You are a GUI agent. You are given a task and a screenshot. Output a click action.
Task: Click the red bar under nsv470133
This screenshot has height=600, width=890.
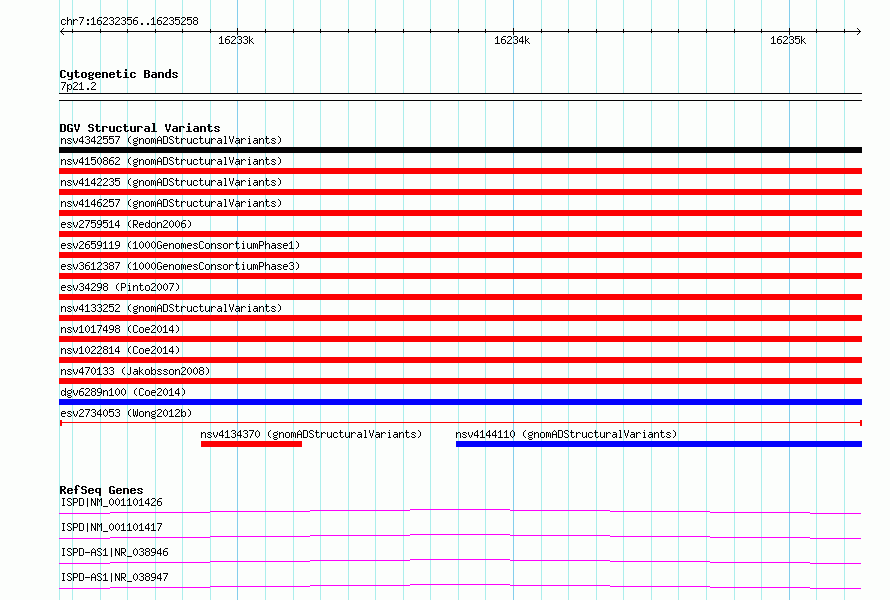coord(460,381)
